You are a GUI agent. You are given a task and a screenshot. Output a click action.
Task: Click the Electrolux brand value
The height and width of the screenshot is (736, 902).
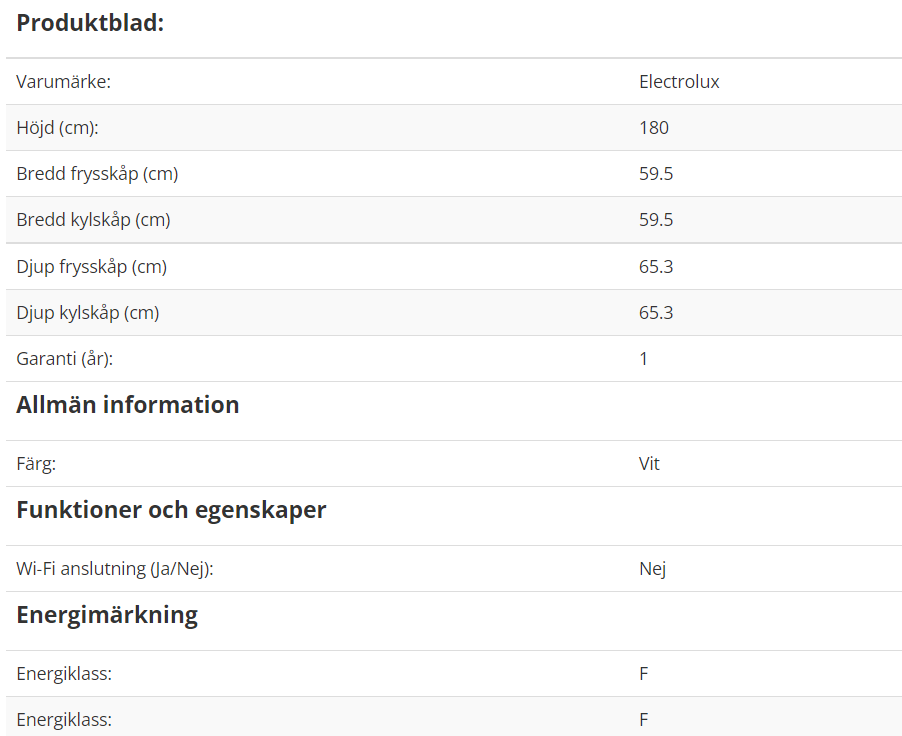[679, 82]
